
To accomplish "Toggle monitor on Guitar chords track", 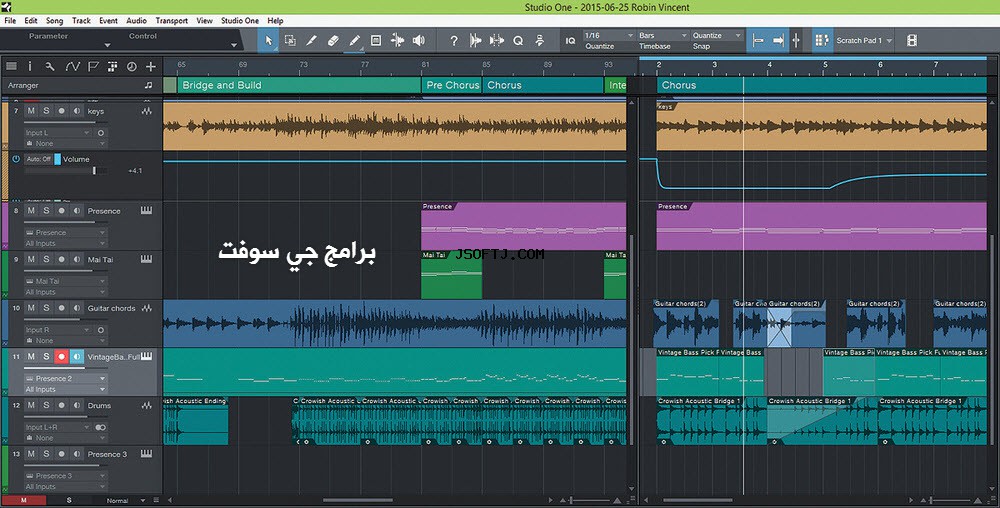I will (77, 308).
